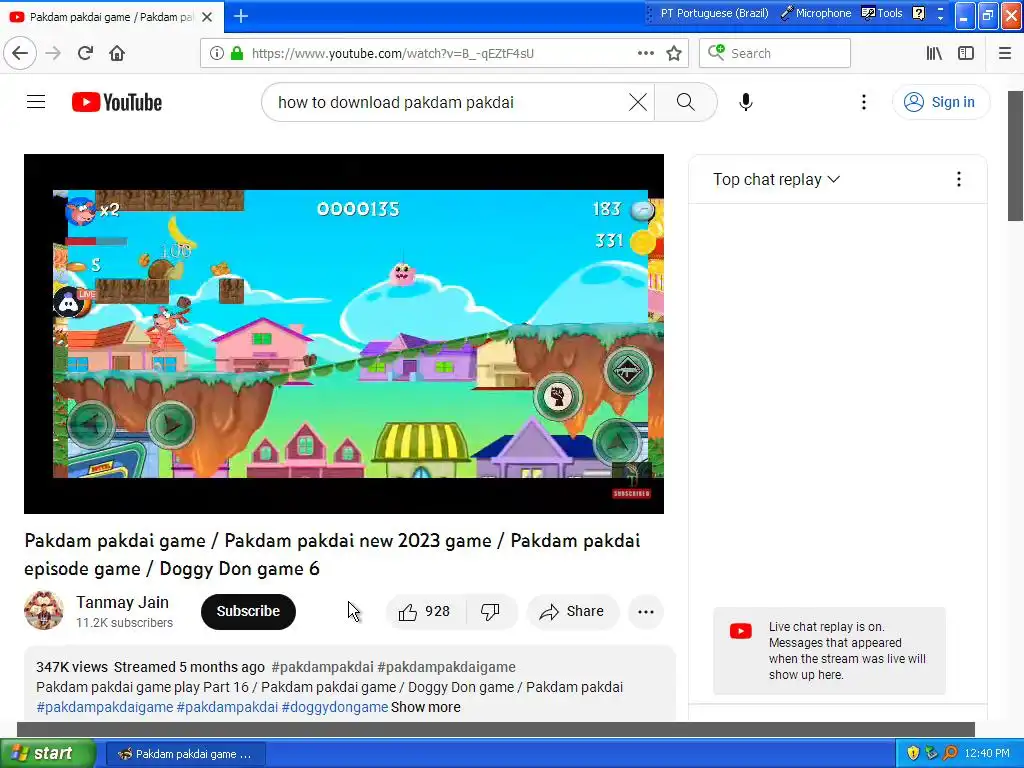Click the system clock 12:40 PM
The image size is (1024, 768).
coord(987,753)
